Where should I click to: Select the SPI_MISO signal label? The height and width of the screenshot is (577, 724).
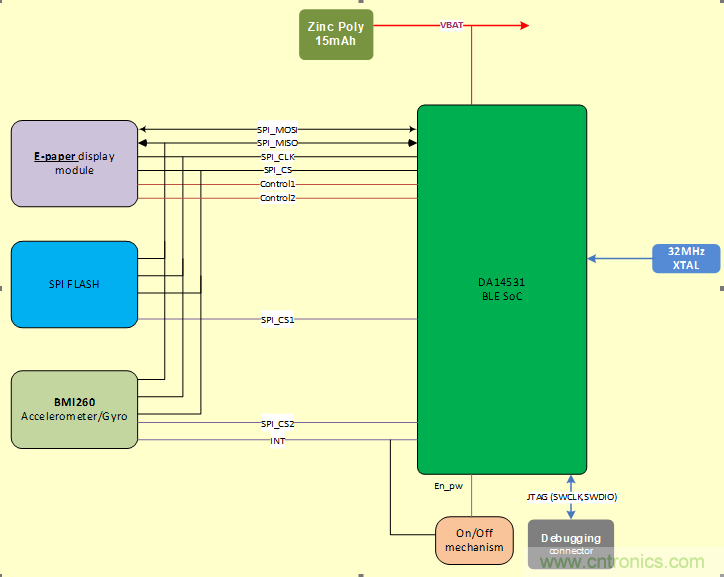277,143
